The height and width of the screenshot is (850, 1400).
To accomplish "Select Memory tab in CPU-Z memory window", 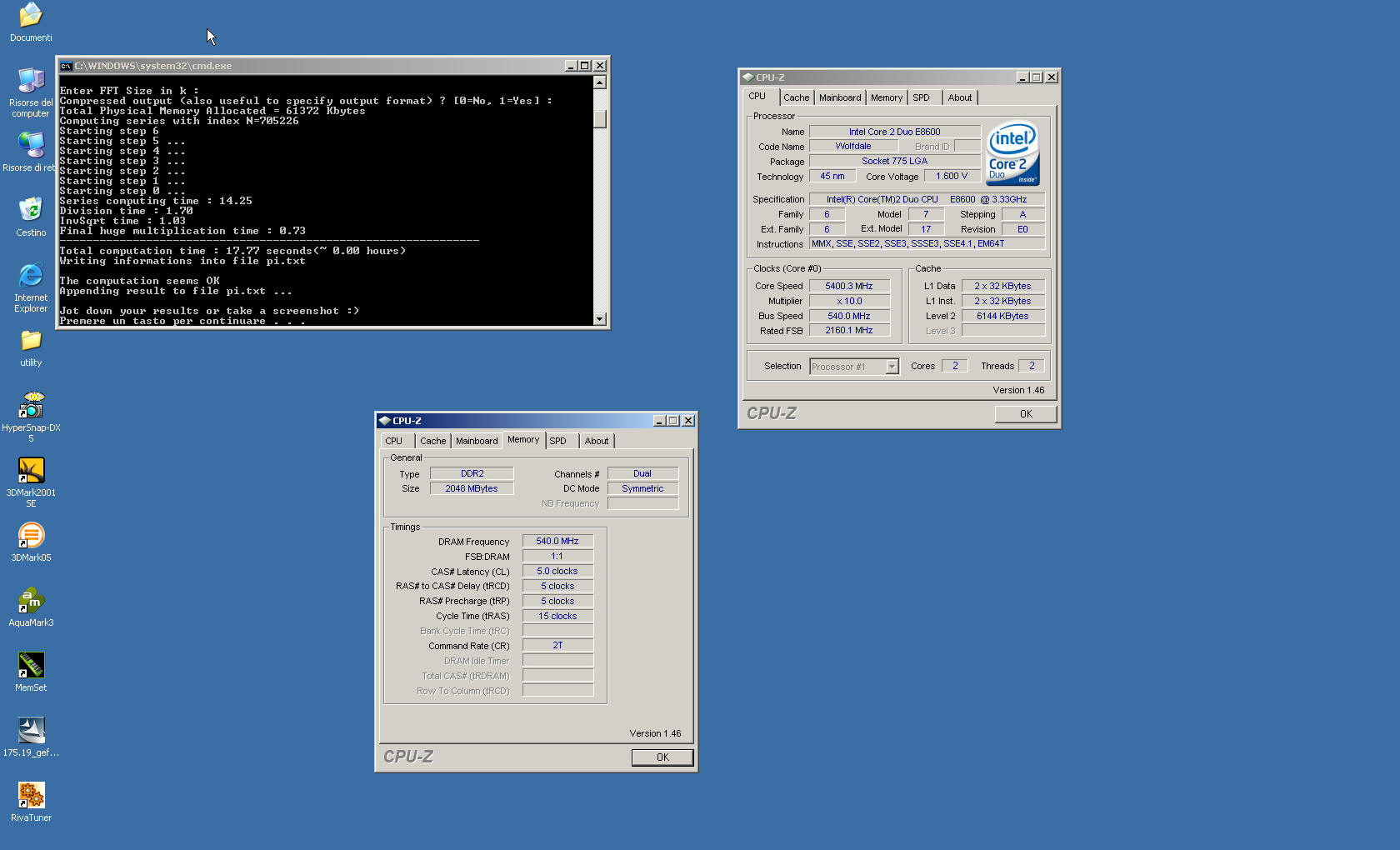I will (x=523, y=439).
